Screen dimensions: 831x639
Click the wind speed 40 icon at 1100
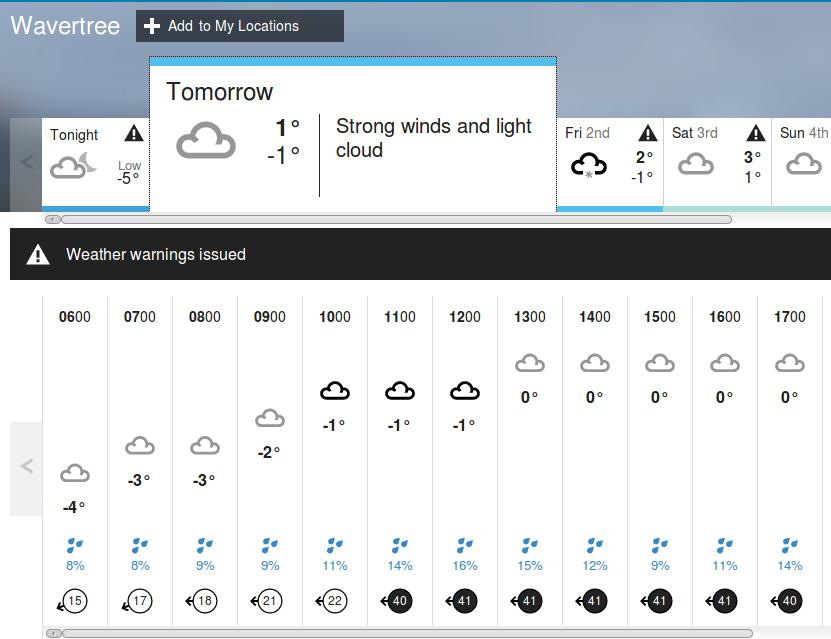[398, 602]
